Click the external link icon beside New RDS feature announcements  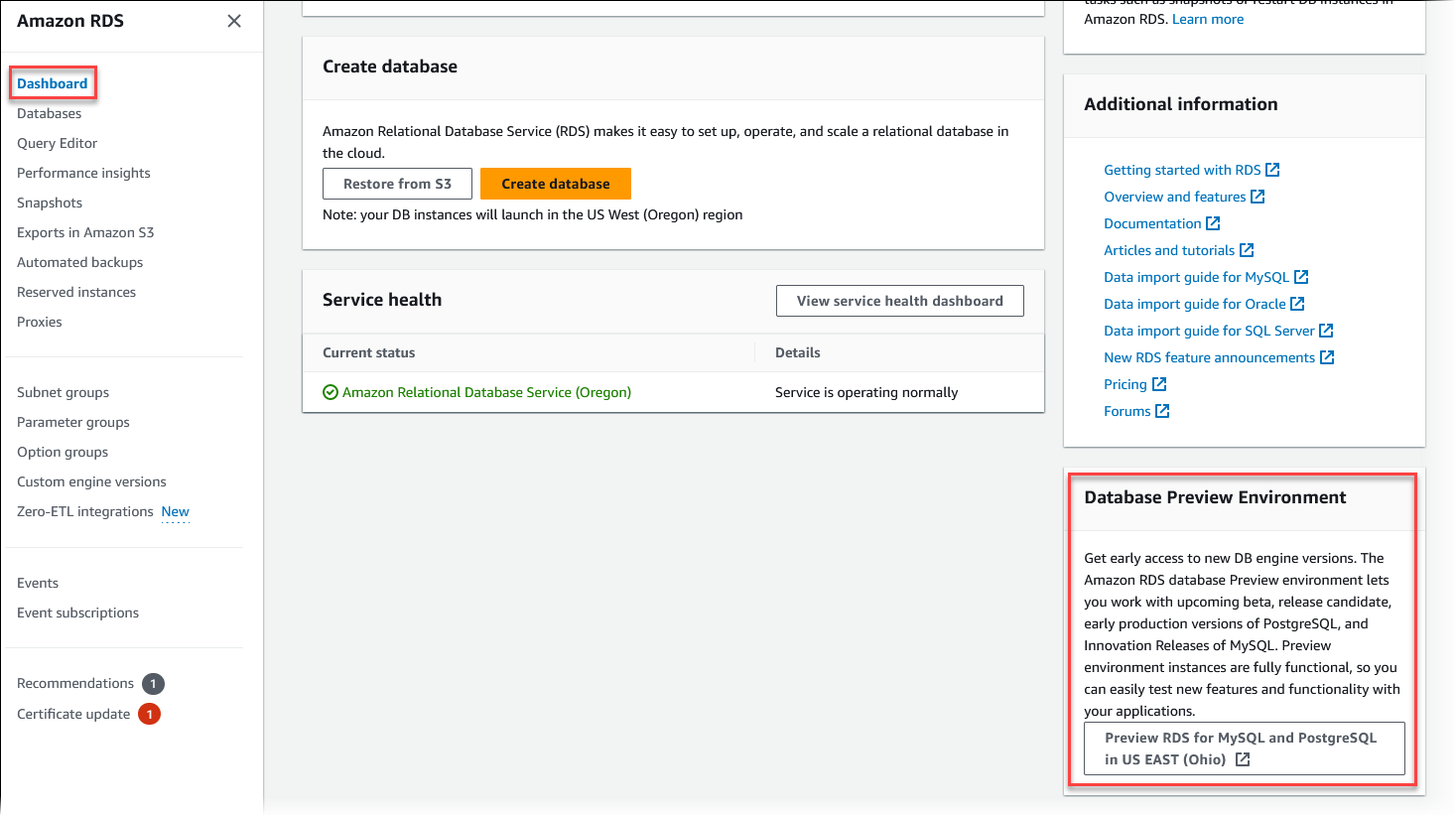point(1328,357)
